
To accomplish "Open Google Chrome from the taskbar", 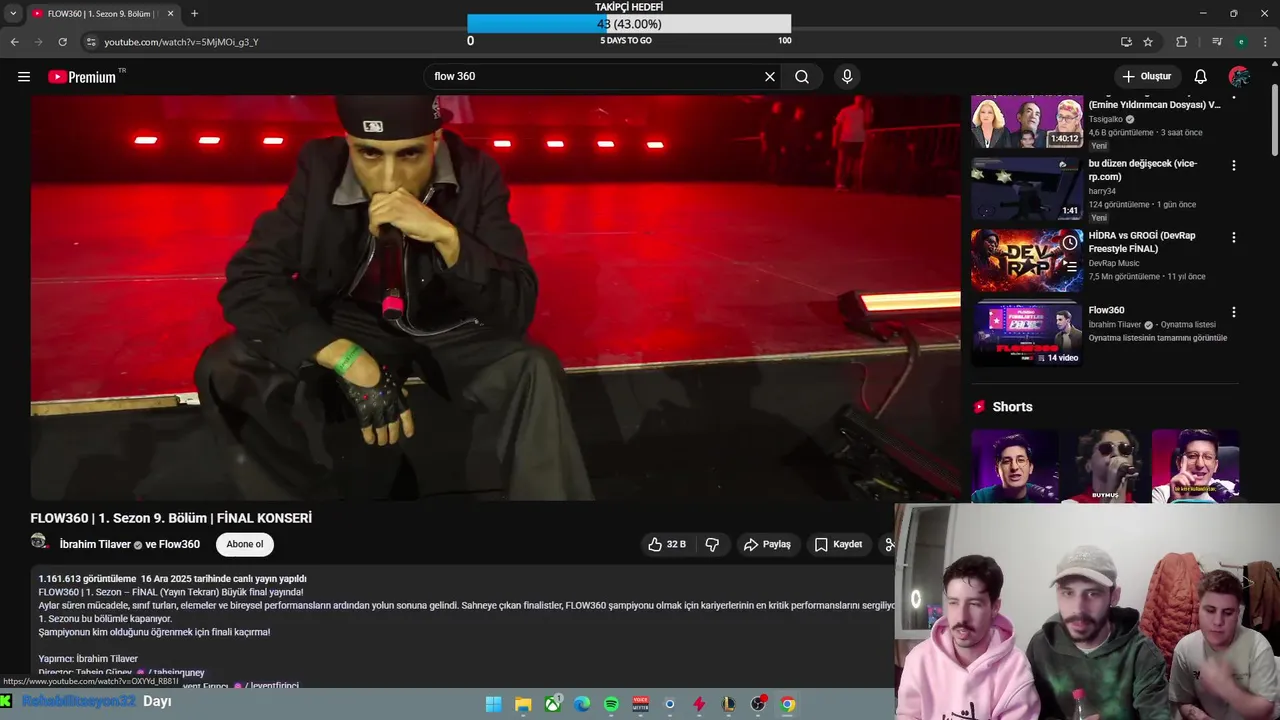I will [787, 704].
